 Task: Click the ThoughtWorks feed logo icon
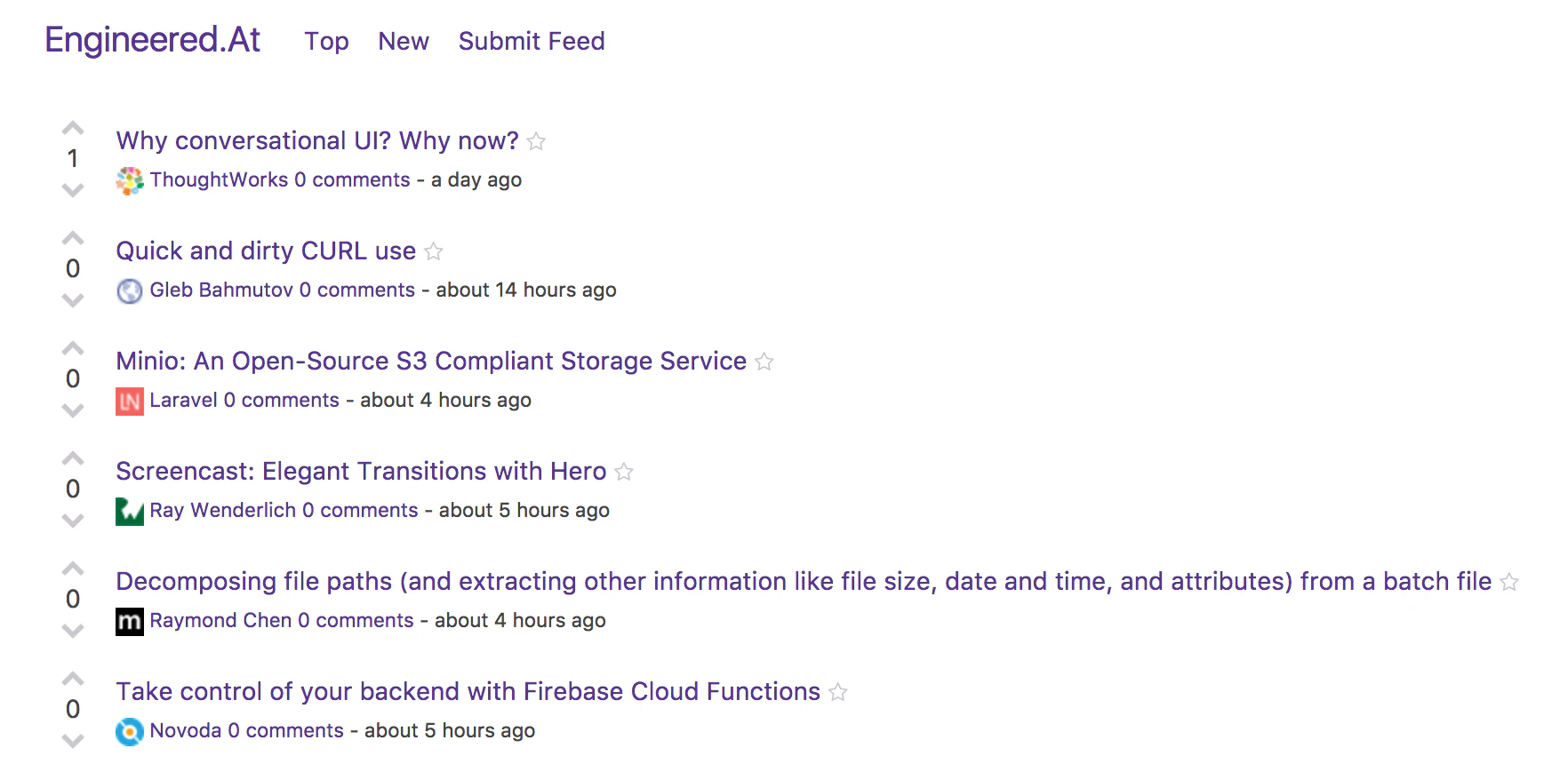pyautogui.click(x=130, y=180)
